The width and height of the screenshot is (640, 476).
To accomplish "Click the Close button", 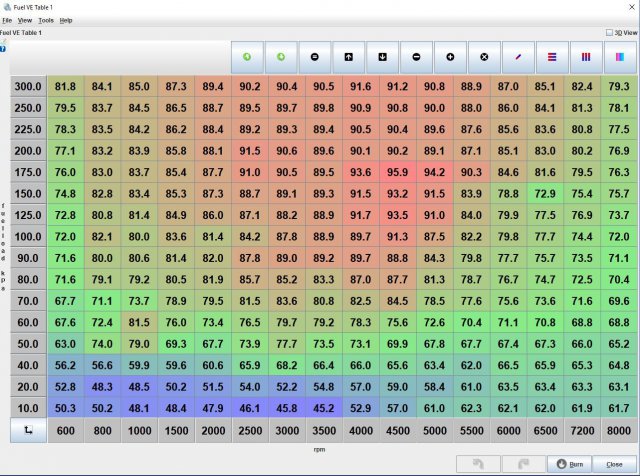I will pos(613,464).
